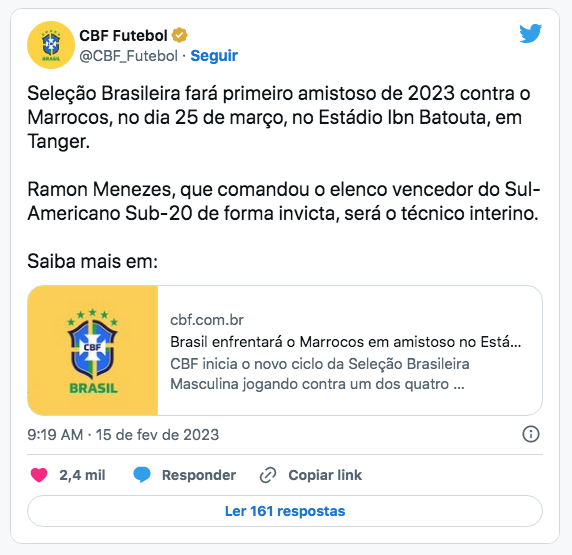Screen dimensions: 572x555
Task: Open the CBF Brasil crest card thumbnail
Action: point(93,350)
